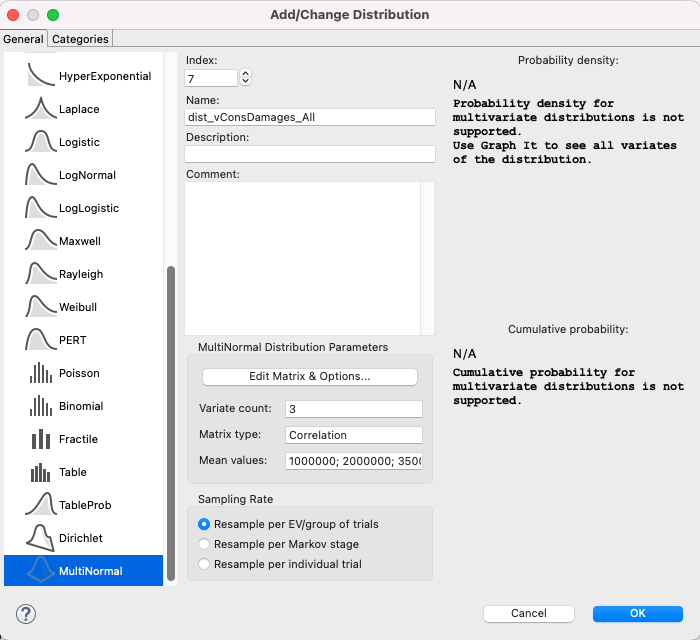Click the Matrix type field

coord(354,435)
